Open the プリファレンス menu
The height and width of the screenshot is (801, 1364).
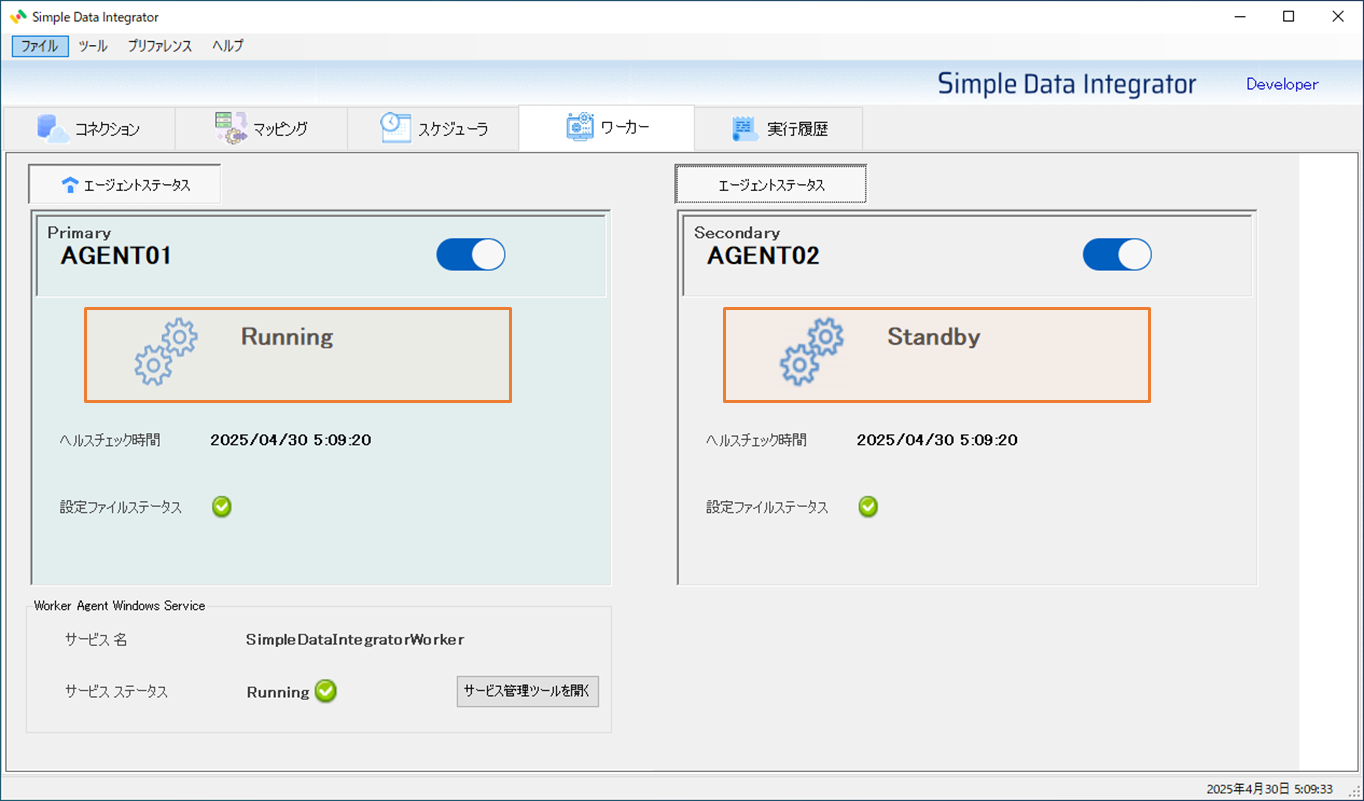[160, 46]
